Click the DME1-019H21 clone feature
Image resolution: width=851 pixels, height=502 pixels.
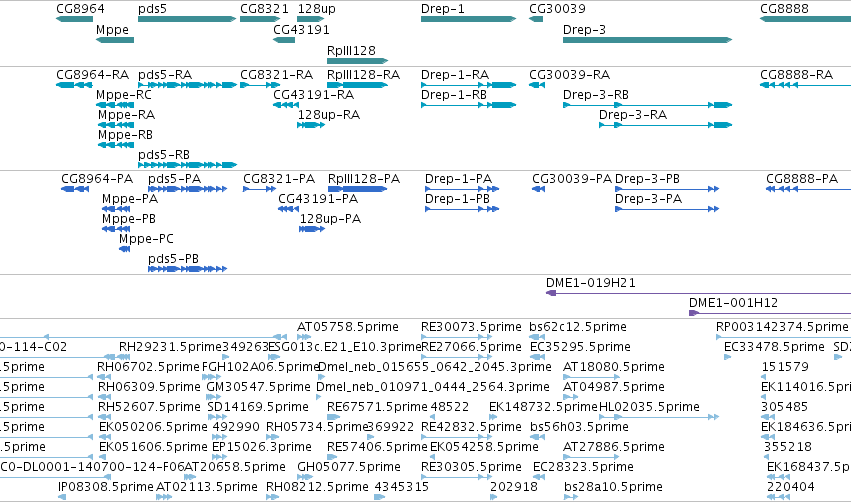click(698, 293)
